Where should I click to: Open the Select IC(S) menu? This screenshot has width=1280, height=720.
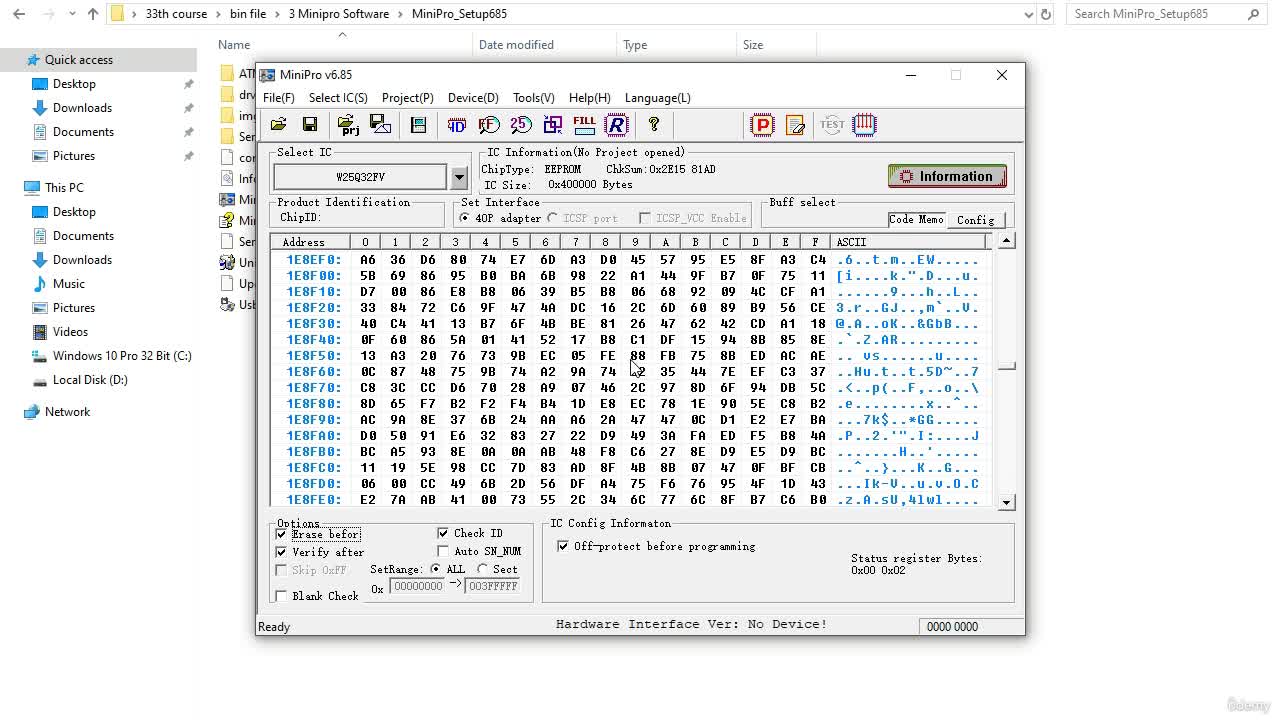[x=338, y=98]
